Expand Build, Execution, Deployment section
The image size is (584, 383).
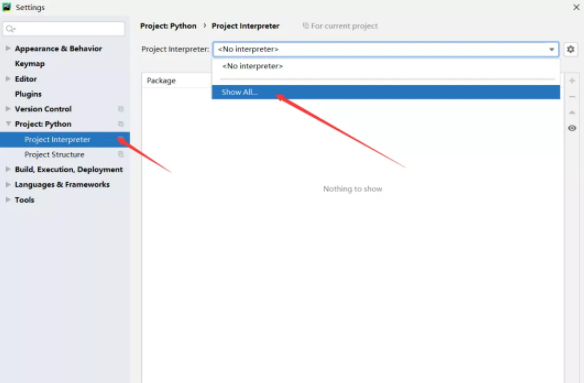point(8,169)
